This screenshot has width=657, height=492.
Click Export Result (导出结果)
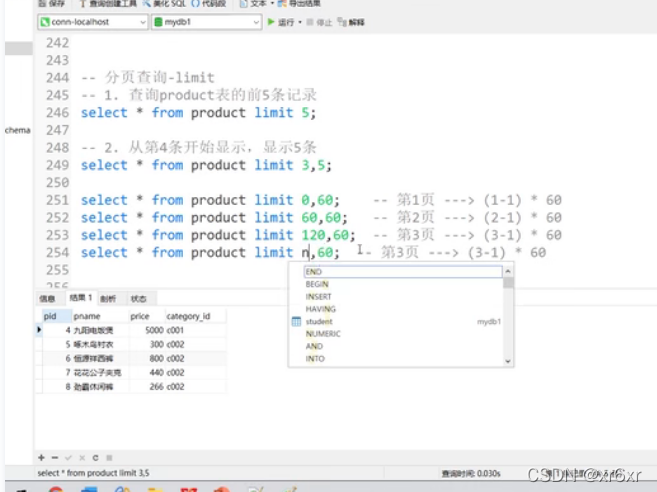click(300, 3)
